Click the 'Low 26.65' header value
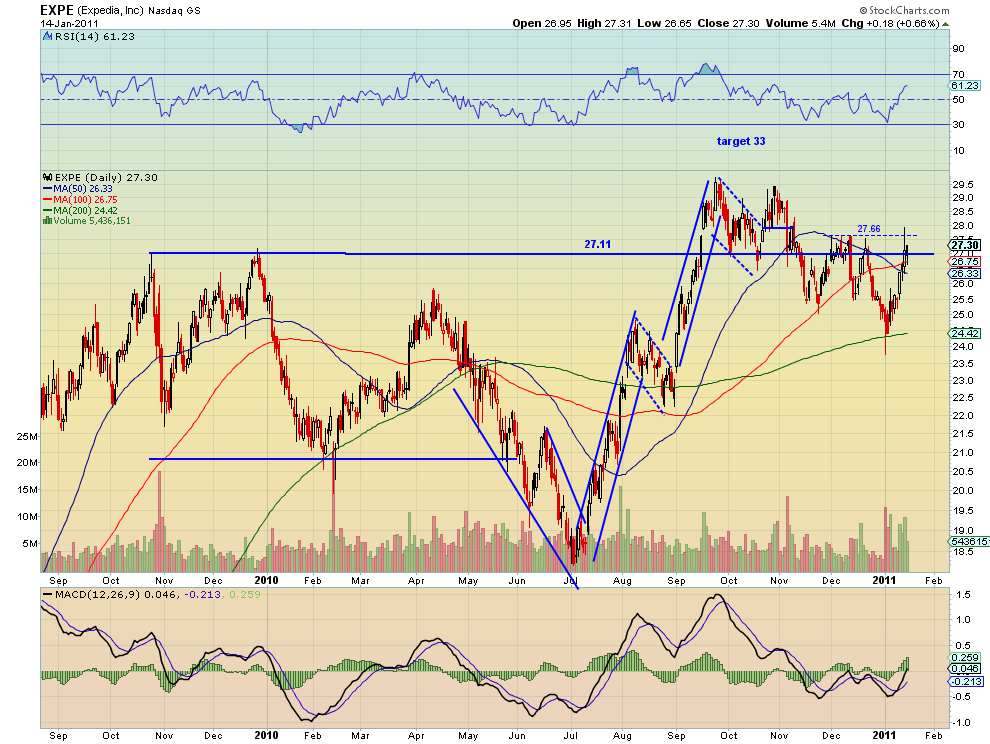This screenshot has height=744, width=990. [x=664, y=23]
